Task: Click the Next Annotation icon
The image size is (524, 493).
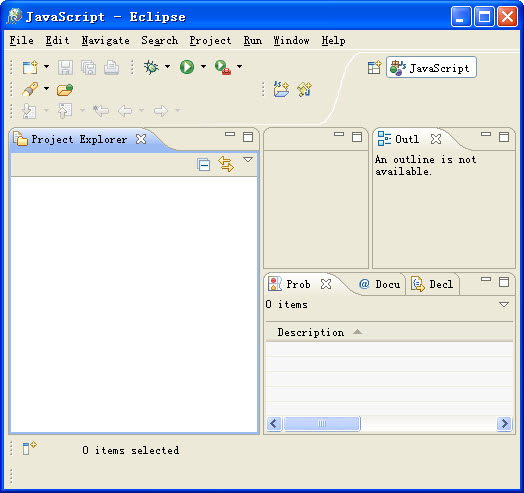Action: click(x=29, y=111)
